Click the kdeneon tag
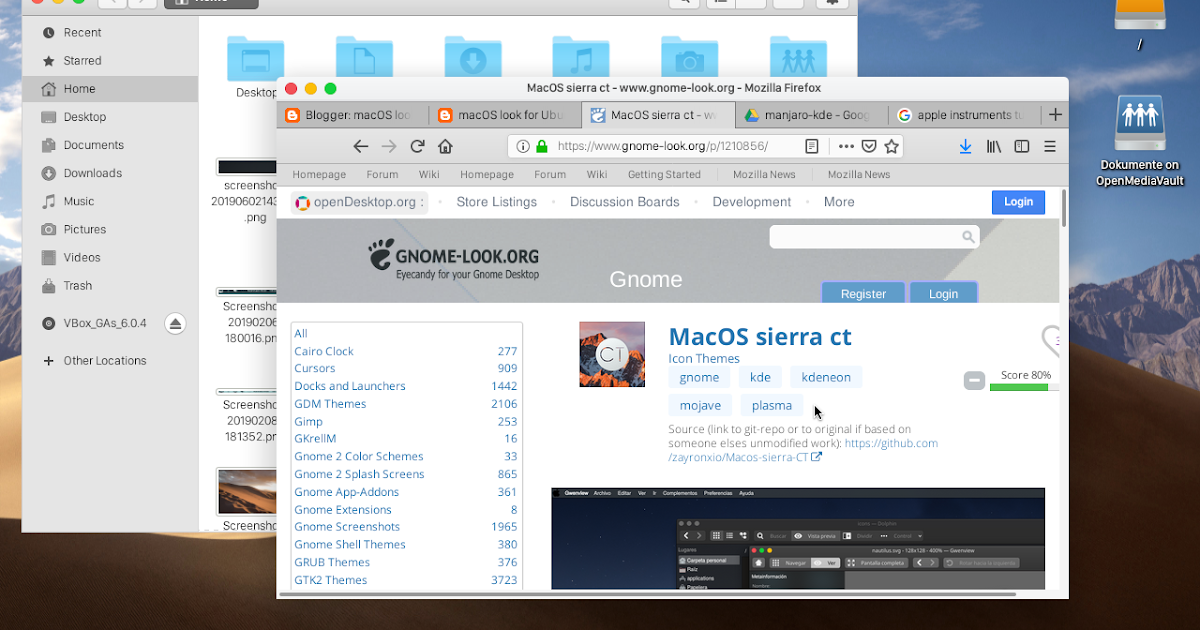1200x630 pixels. pos(826,377)
